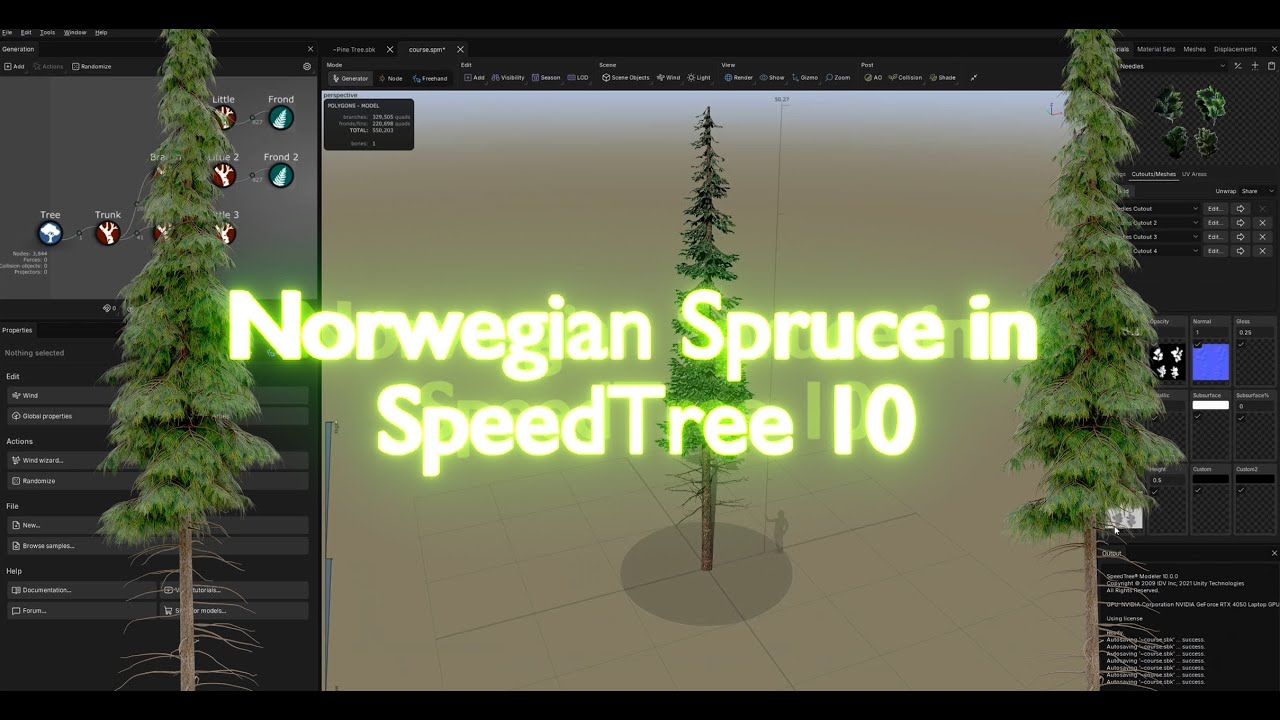The image size is (1280, 720).
Task: Open the Window menu
Action: 75,32
